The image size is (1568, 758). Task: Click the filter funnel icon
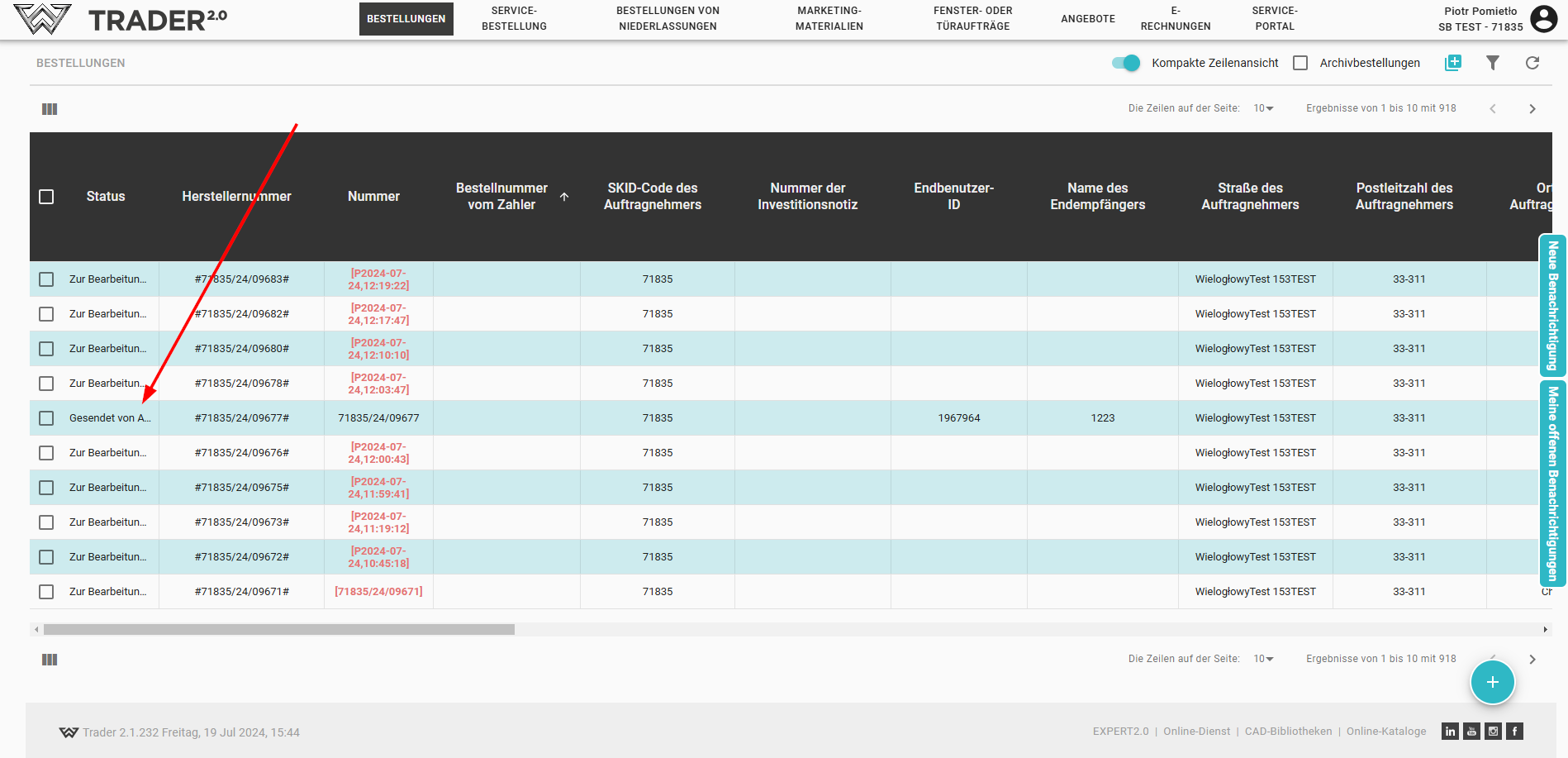pyautogui.click(x=1492, y=63)
